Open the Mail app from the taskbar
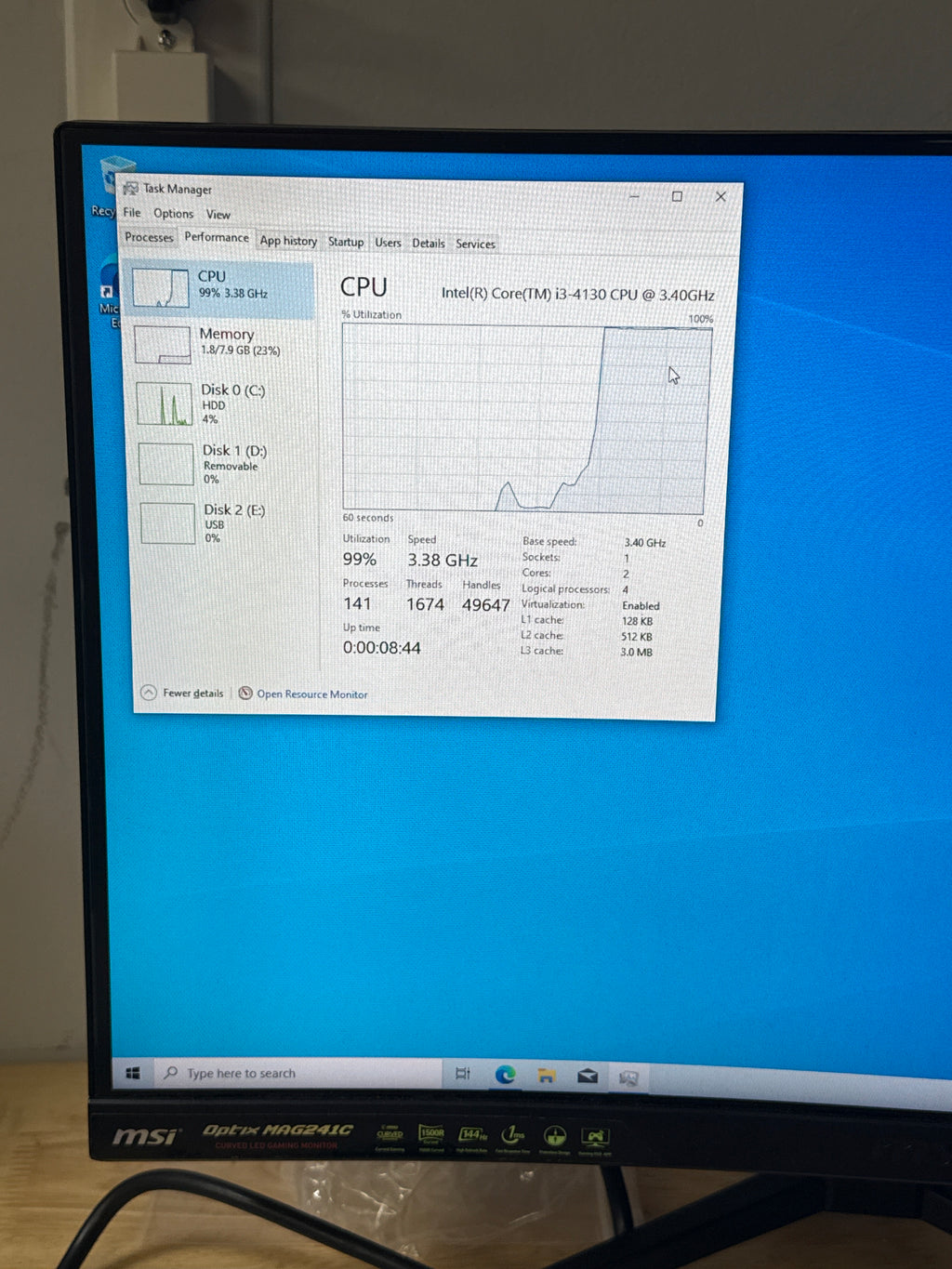The height and width of the screenshot is (1269, 952). [x=588, y=1076]
